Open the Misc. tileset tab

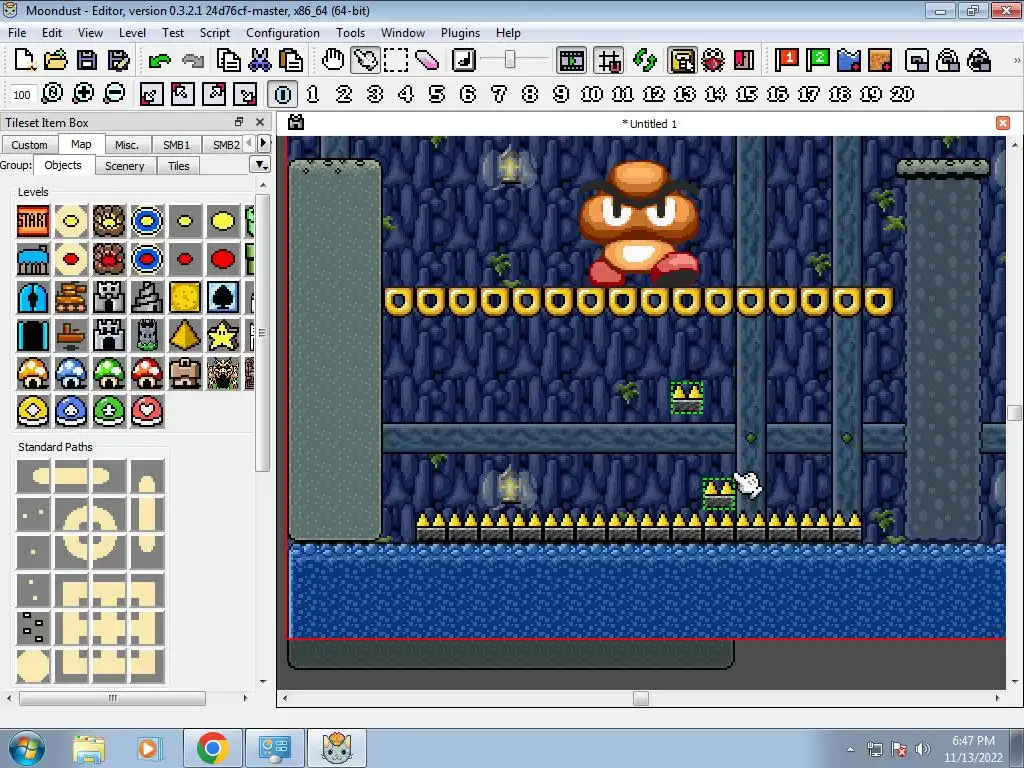(127, 144)
